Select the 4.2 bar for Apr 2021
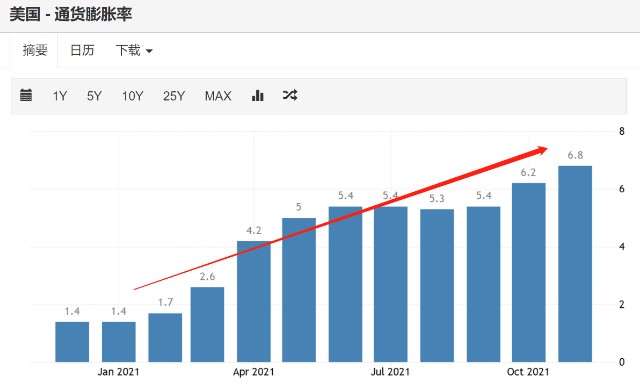 point(254,301)
